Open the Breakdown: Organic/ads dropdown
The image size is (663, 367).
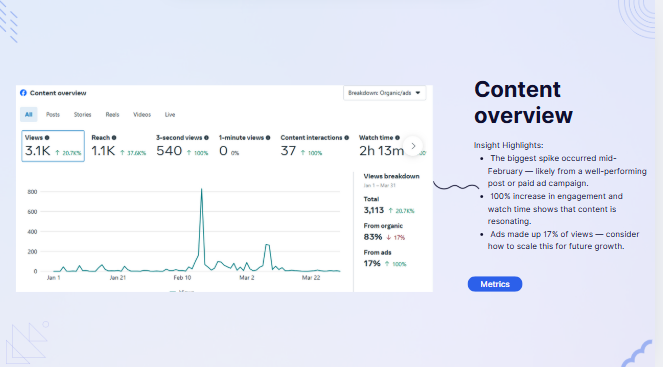click(x=384, y=93)
